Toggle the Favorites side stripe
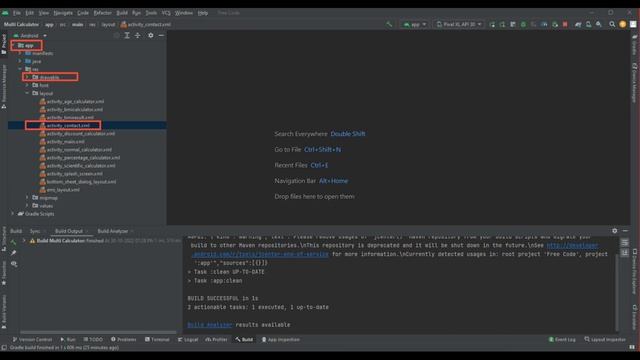 tap(4, 273)
